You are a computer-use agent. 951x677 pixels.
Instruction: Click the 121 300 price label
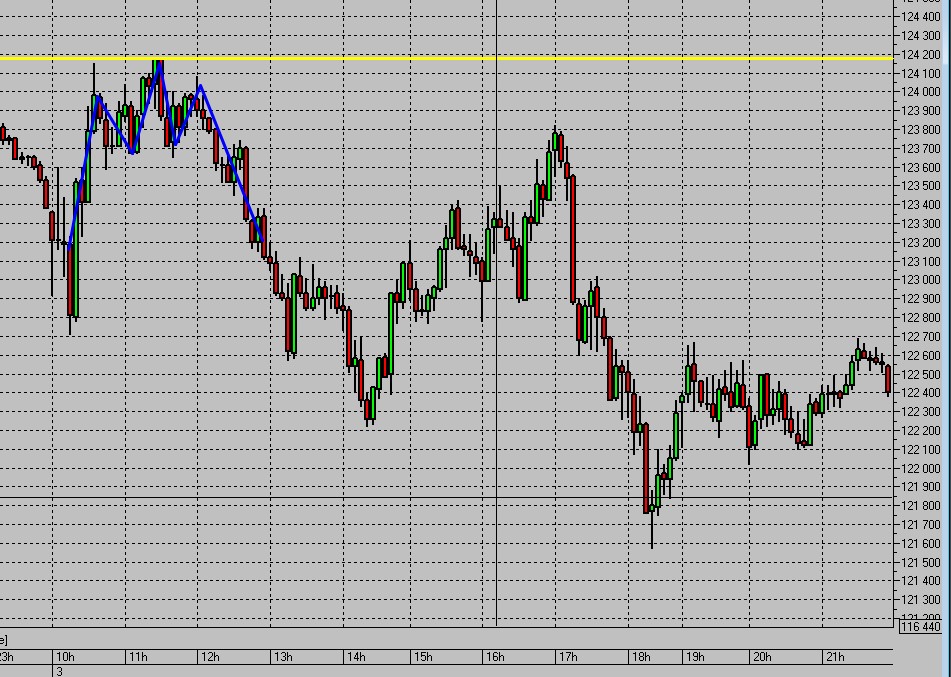point(920,600)
